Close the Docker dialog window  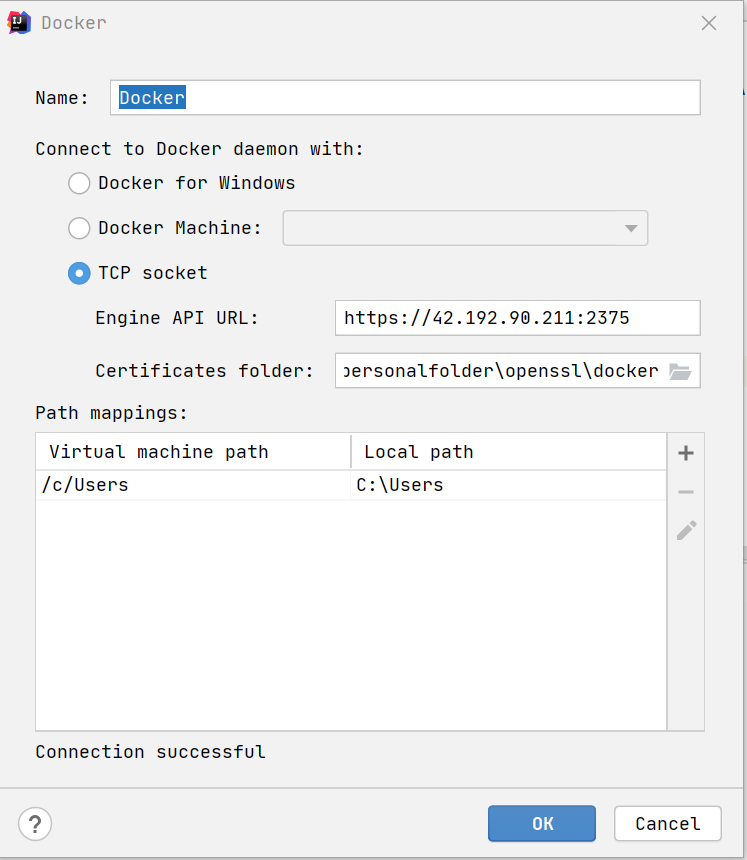[x=709, y=23]
